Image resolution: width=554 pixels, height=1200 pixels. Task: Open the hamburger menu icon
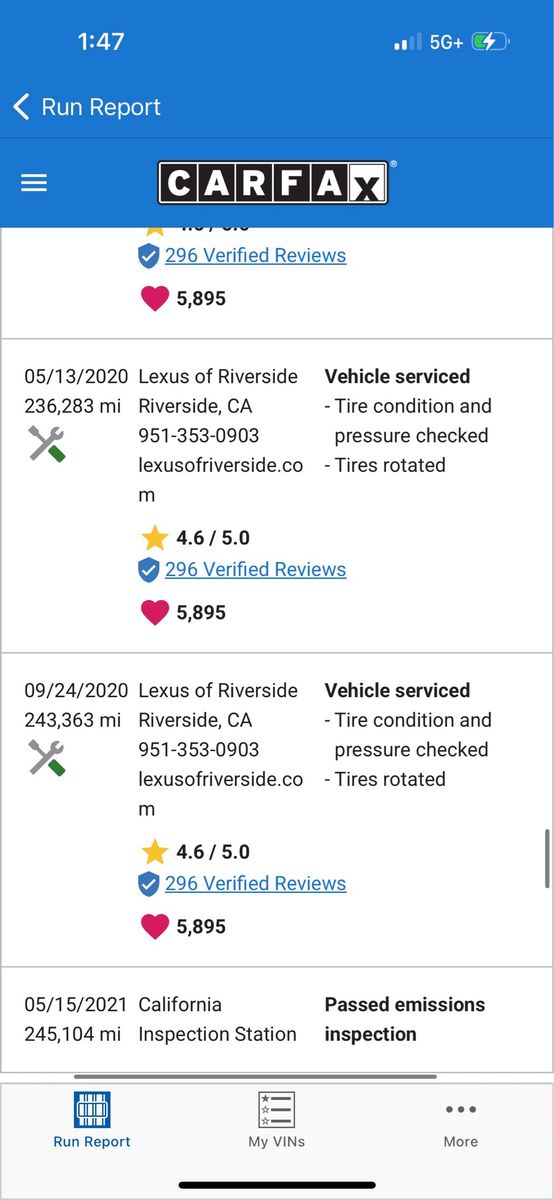tap(34, 183)
